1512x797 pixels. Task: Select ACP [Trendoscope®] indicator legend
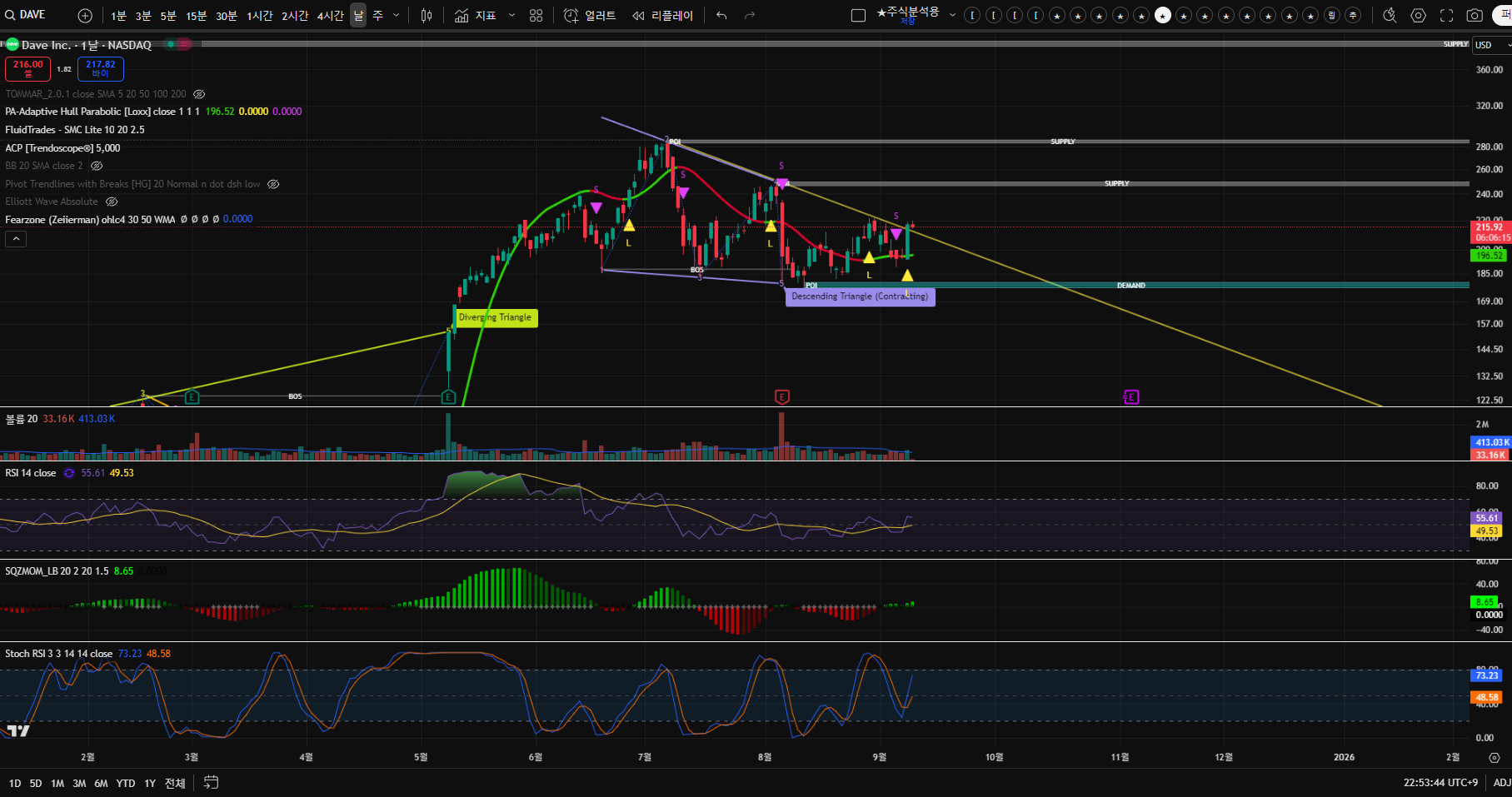[x=62, y=148]
